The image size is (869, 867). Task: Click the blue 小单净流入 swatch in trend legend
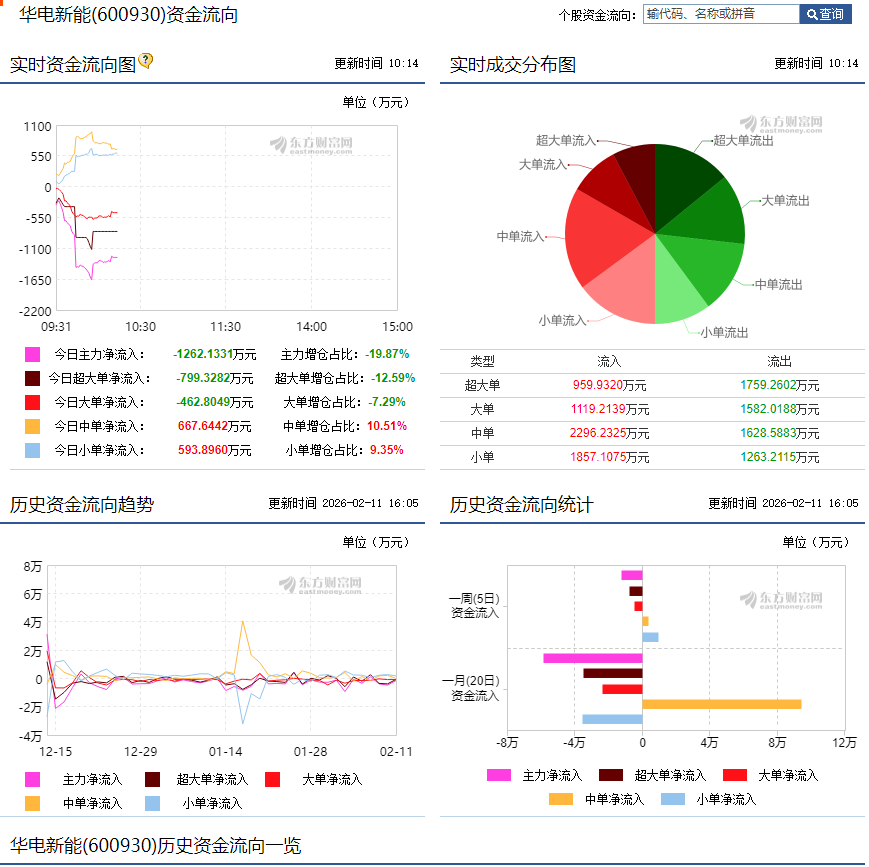point(152,803)
